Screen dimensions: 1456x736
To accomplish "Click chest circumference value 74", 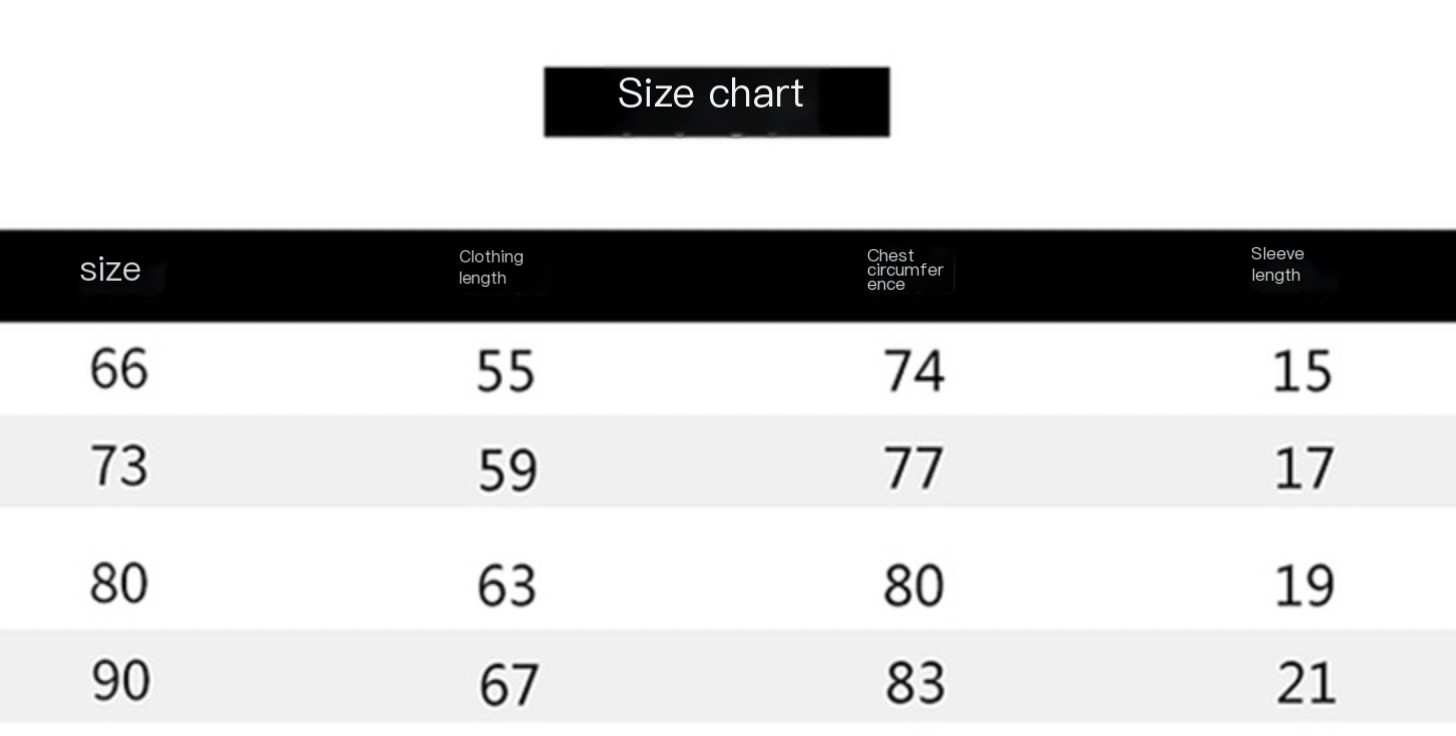I will coord(914,372).
